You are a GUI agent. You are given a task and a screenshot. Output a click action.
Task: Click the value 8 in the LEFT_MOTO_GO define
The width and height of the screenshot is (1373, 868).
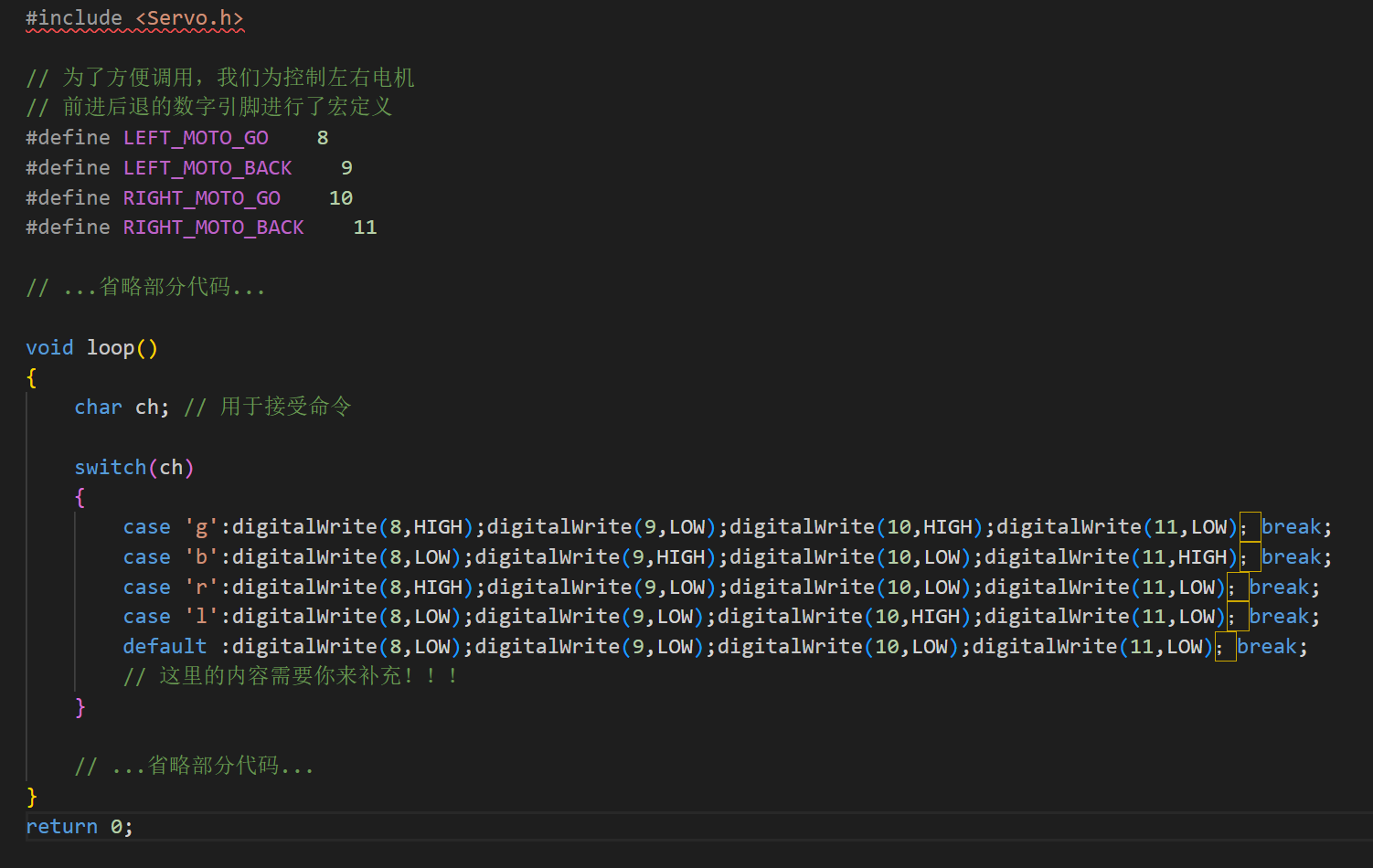pyautogui.click(x=323, y=138)
